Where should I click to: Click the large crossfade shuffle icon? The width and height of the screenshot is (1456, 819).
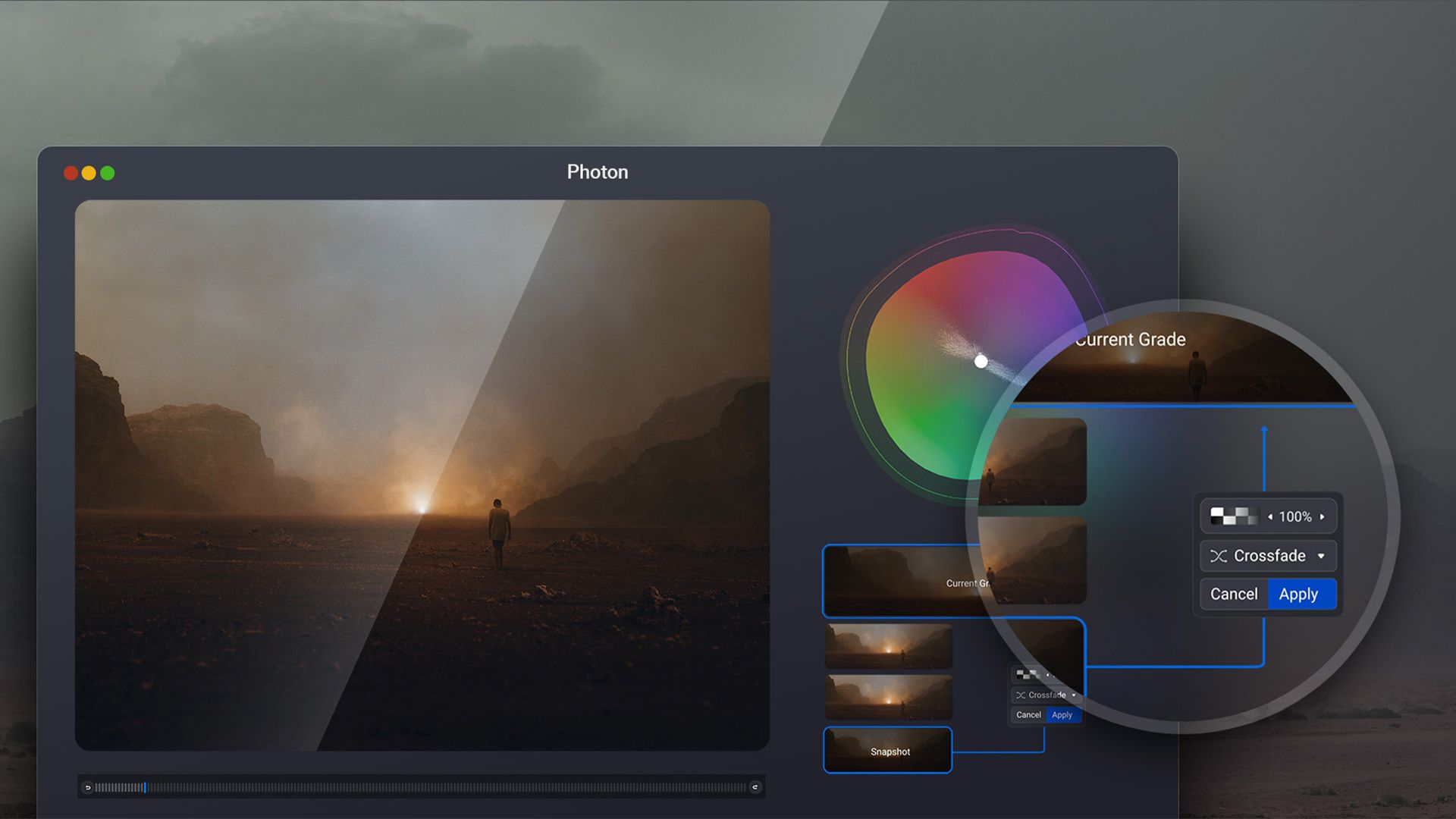pos(1219,556)
